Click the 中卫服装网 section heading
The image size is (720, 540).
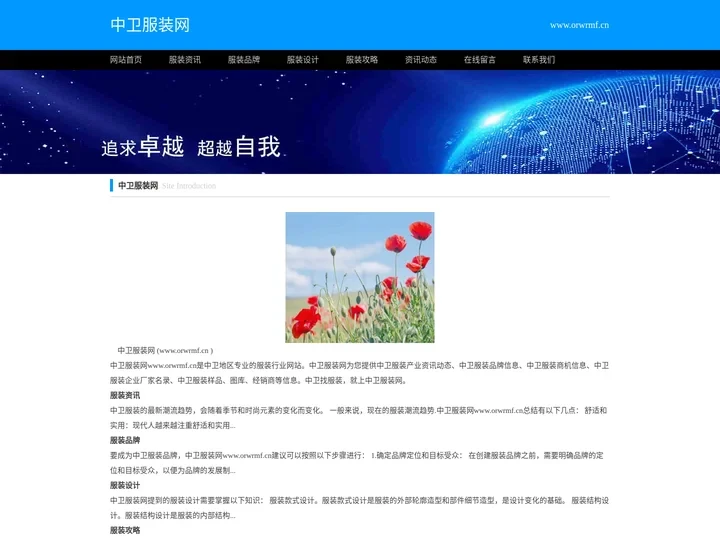138,186
